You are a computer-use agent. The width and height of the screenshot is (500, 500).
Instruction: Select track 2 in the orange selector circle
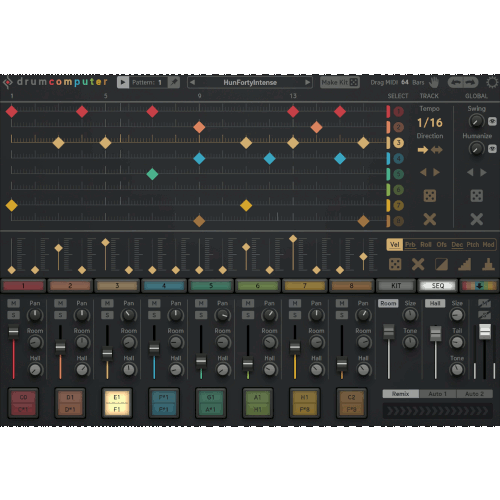pos(398,127)
